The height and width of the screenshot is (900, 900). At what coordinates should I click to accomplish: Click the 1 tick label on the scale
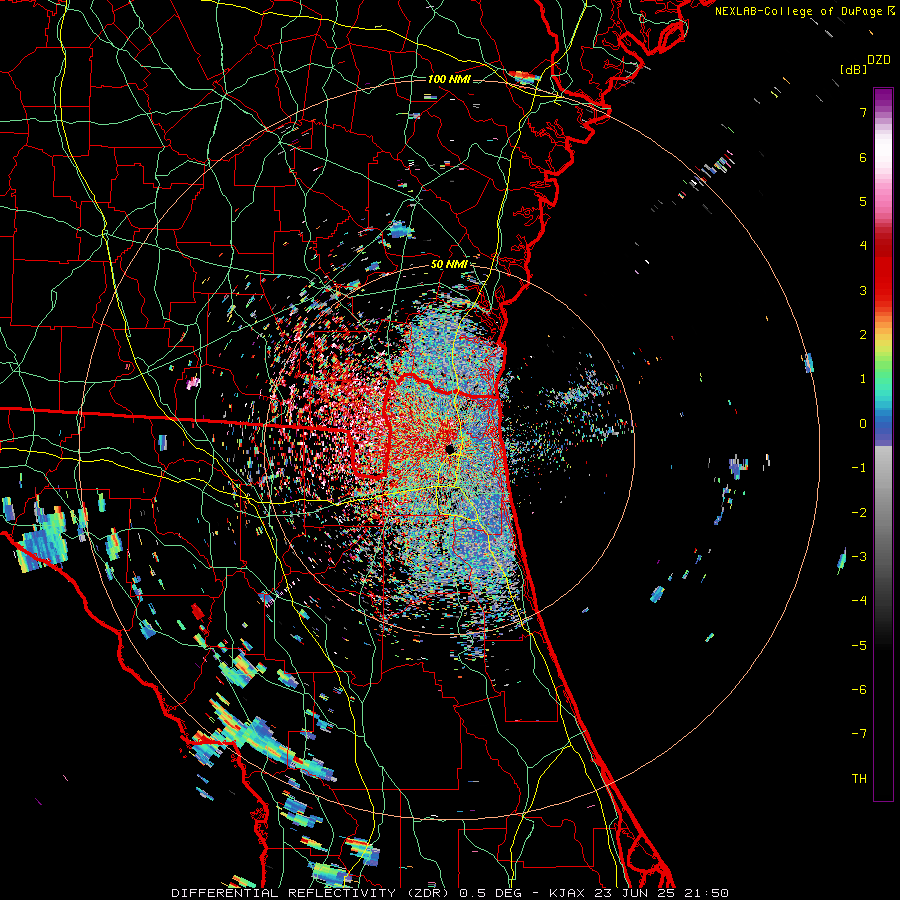tap(863, 379)
